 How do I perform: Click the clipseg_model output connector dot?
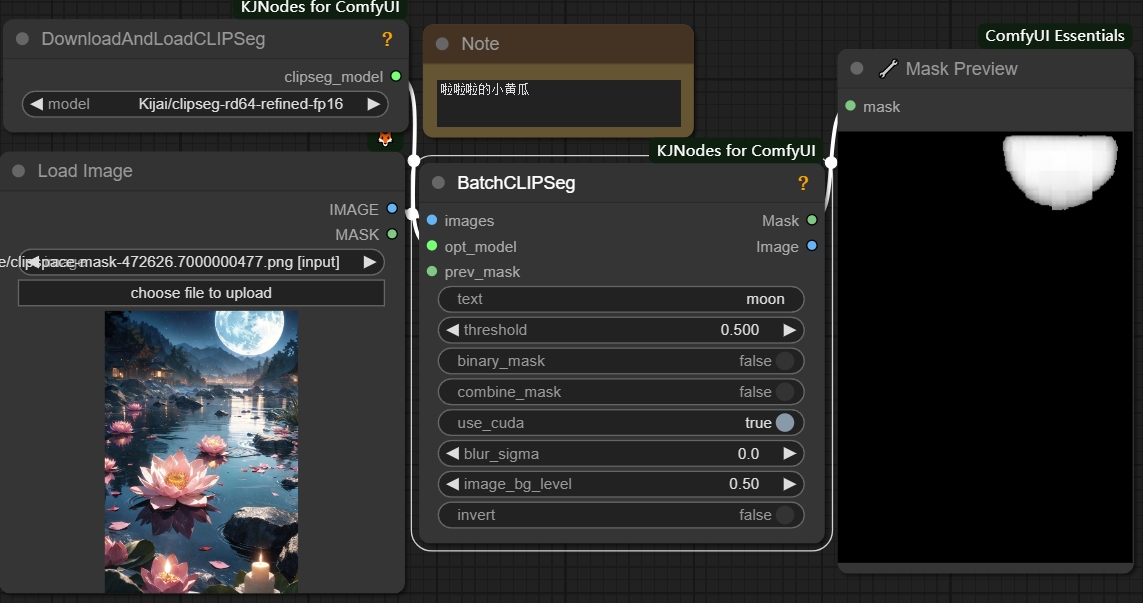396,76
